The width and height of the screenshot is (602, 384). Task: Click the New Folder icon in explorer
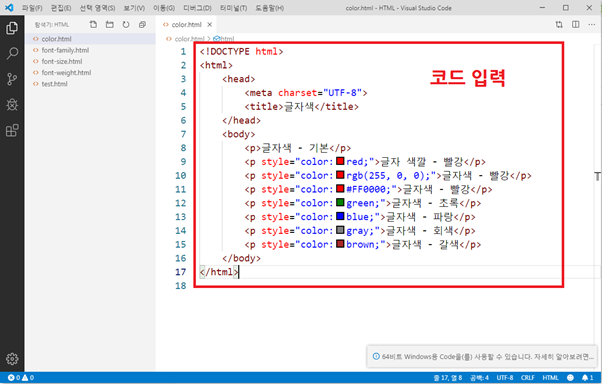(x=110, y=25)
